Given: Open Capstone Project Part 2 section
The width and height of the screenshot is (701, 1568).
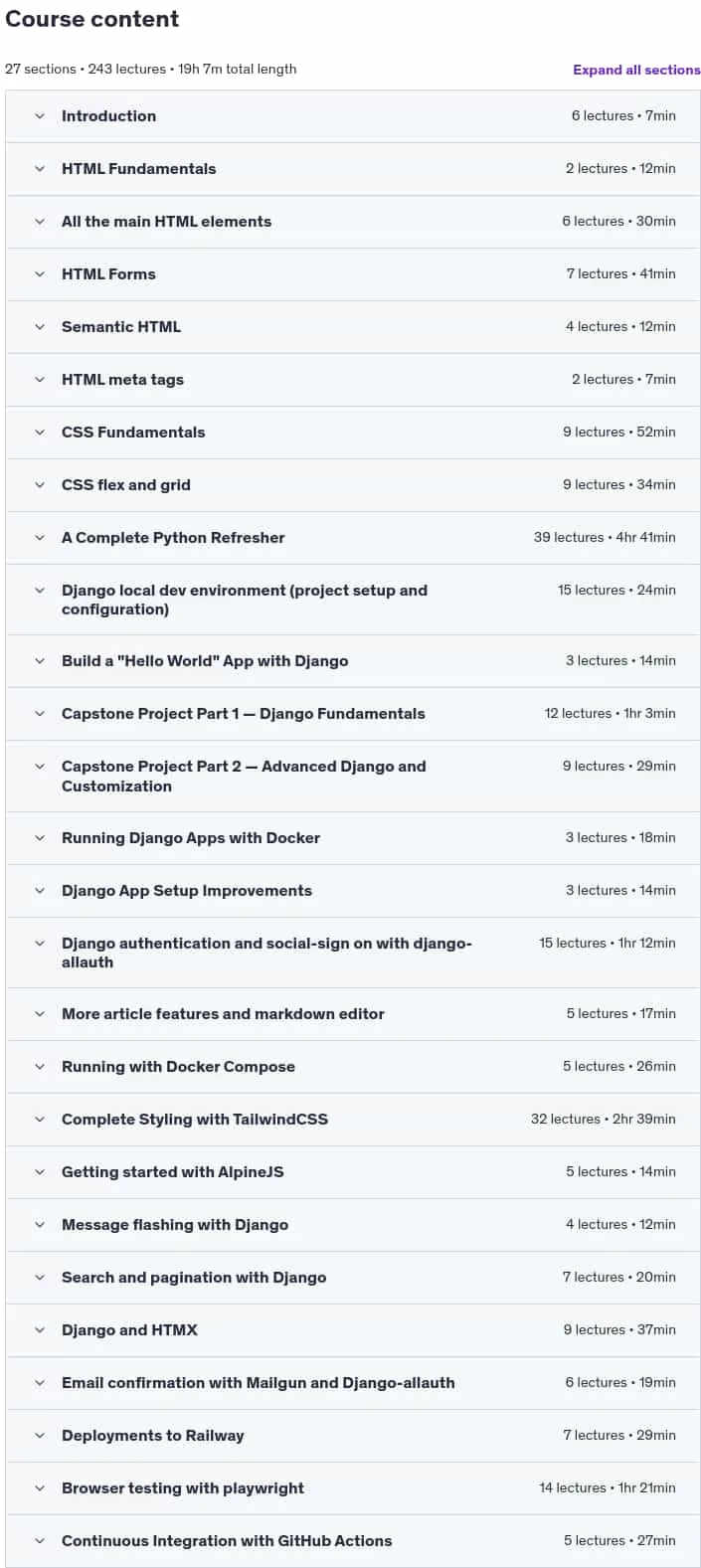Looking at the screenshot, I should pyautogui.click(x=244, y=777).
